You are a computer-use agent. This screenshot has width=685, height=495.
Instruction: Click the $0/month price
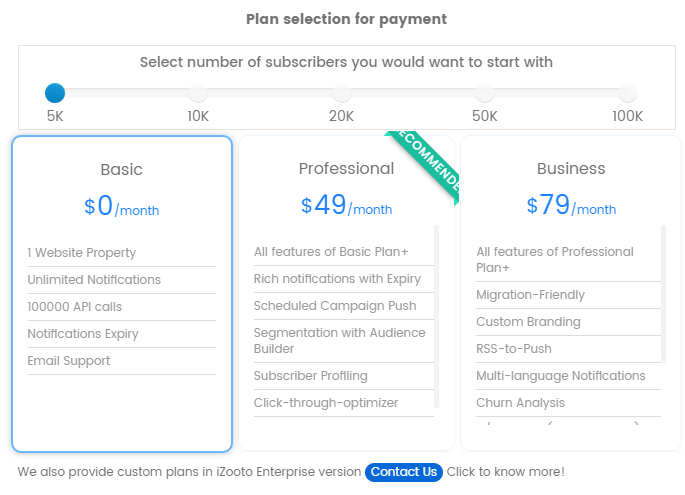tap(122, 207)
